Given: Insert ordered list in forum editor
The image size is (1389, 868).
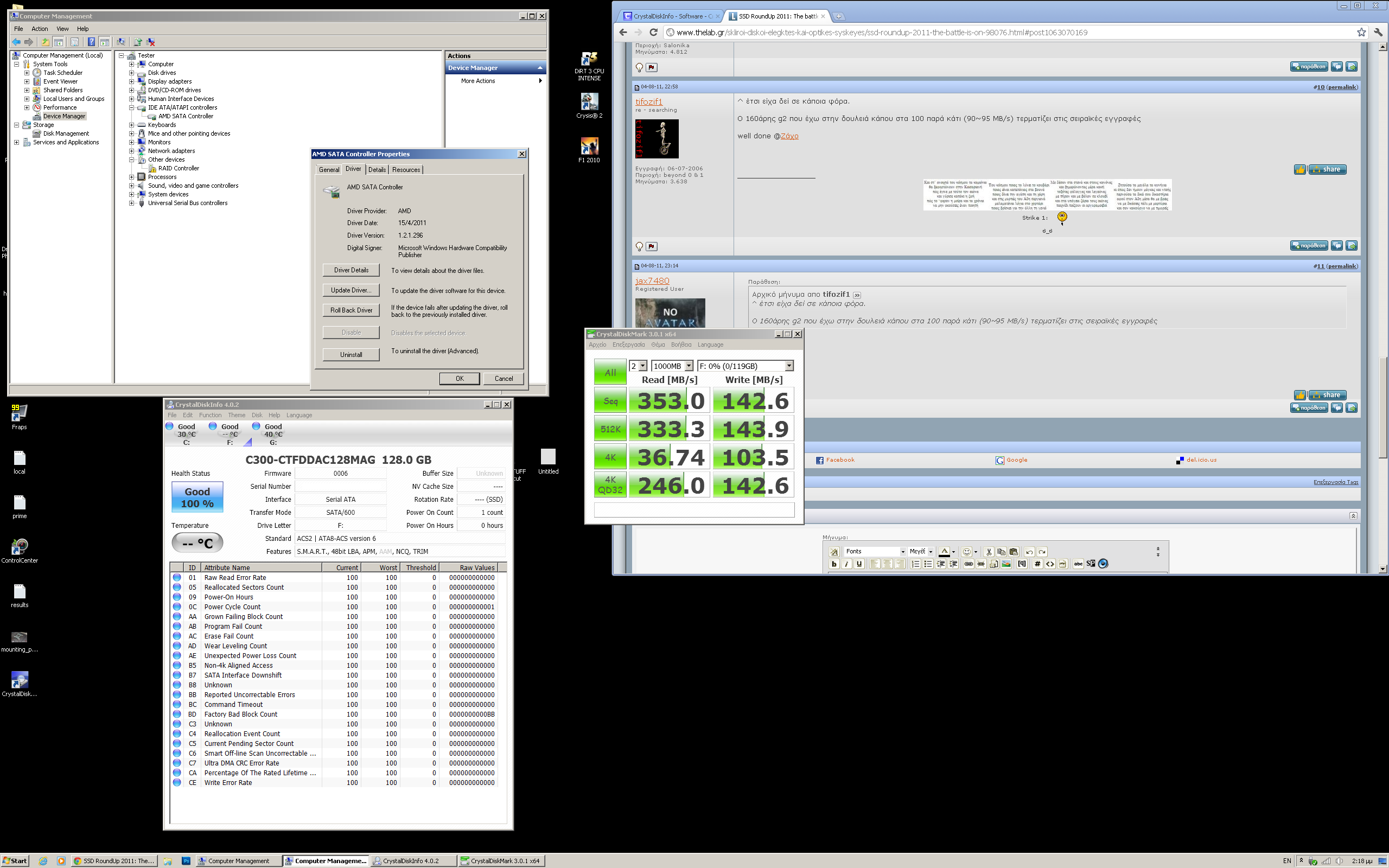Looking at the screenshot, I should coord(915,564).
